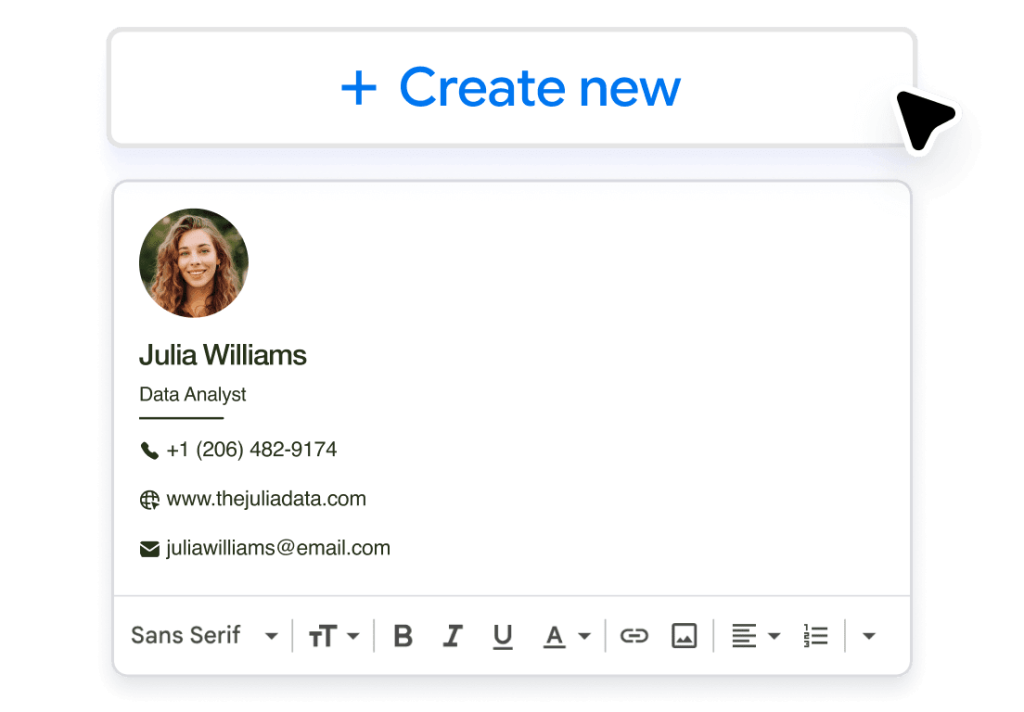The width and height of the screenshot is (1024, 712).
Task: Click the envelope icon by the email address
Action: [x=149, y=547]
